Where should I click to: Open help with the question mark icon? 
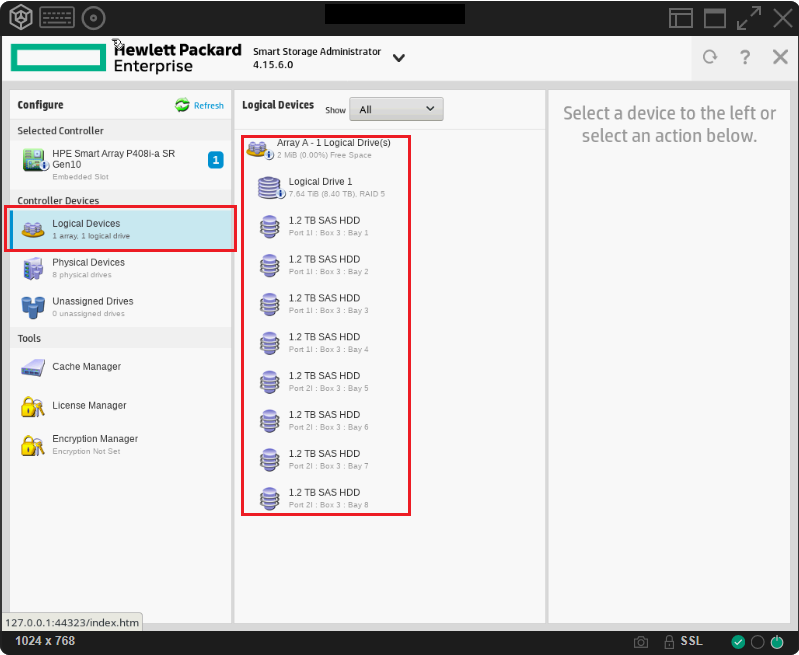(744, 57)
